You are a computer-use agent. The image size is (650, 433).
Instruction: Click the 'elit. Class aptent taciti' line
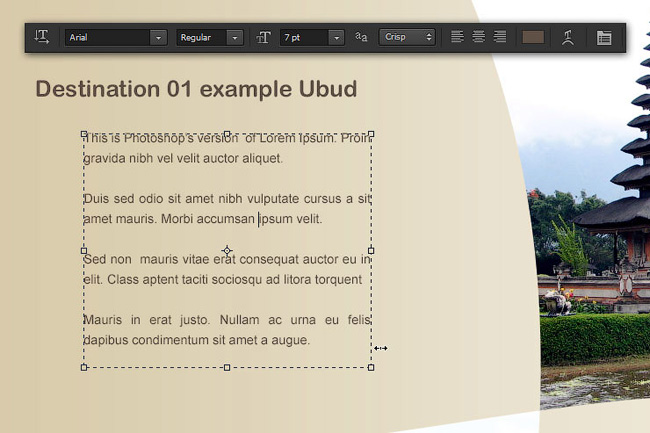pos(223,280)
